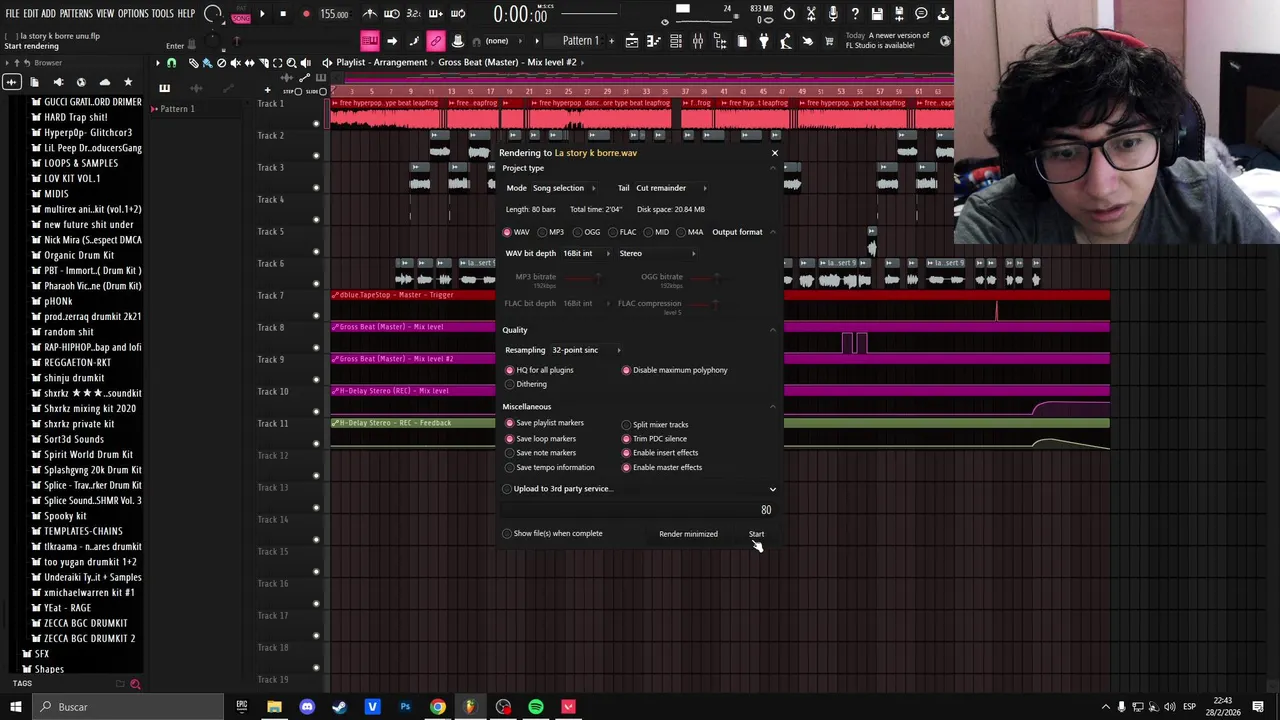Open Google Chrome from the Windows taskbar
Viewport: 1280px width, 720px height.
tap(438, 707)
